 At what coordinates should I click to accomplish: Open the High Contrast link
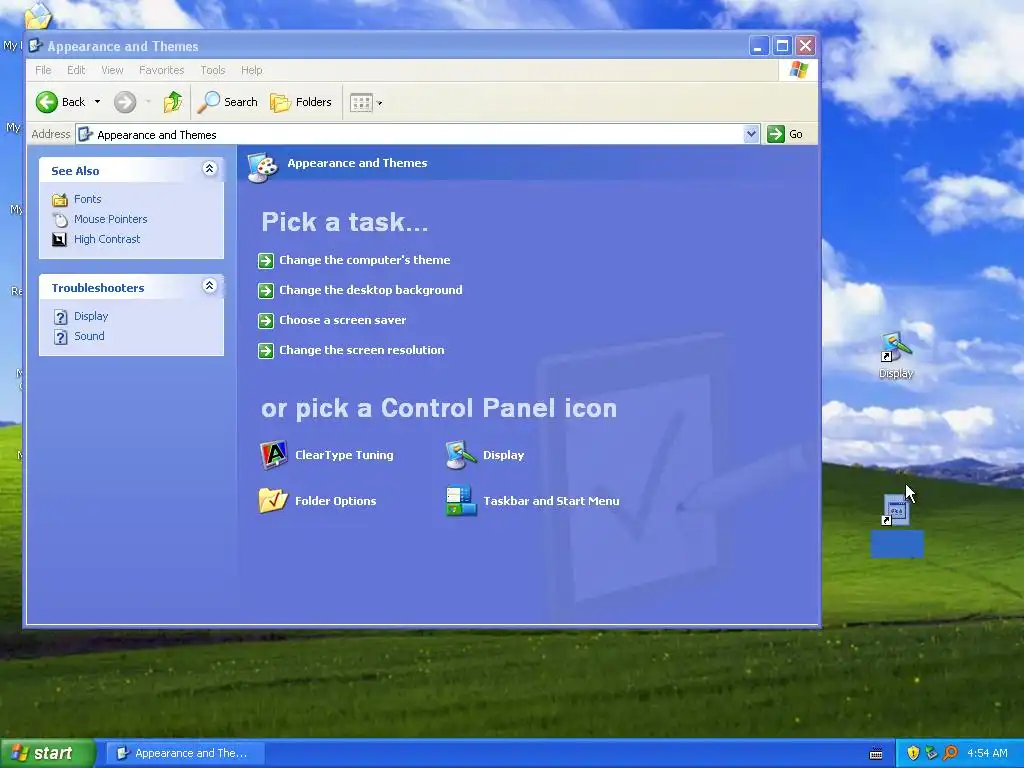(107, 240)
